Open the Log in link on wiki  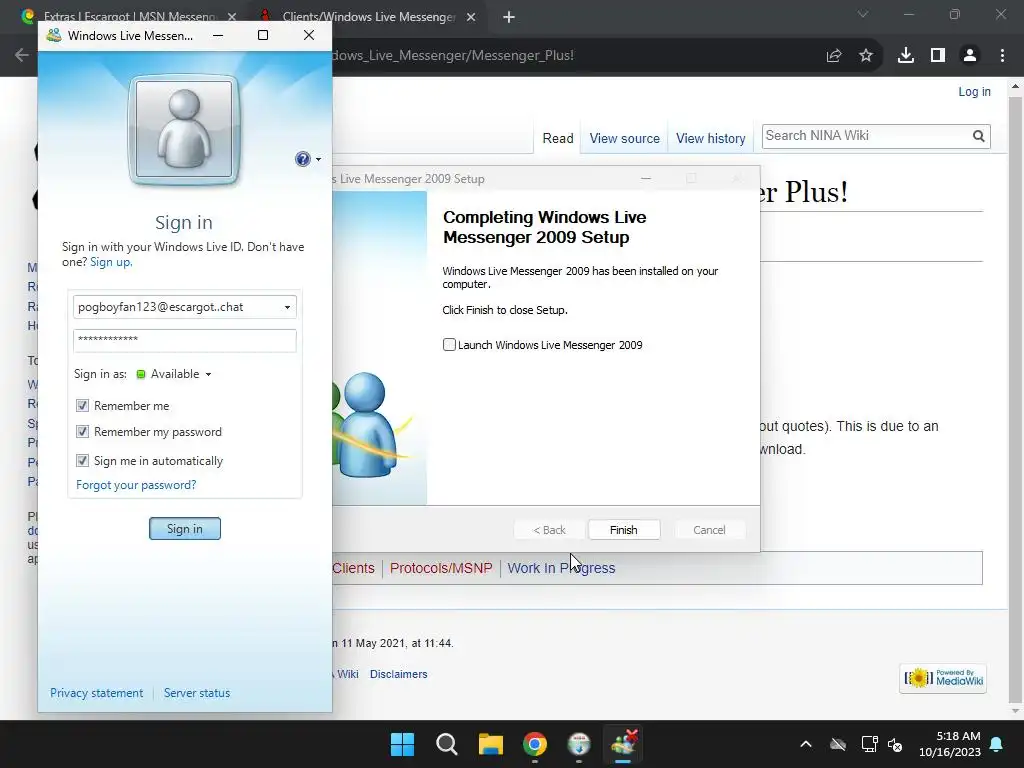point(974,92)
